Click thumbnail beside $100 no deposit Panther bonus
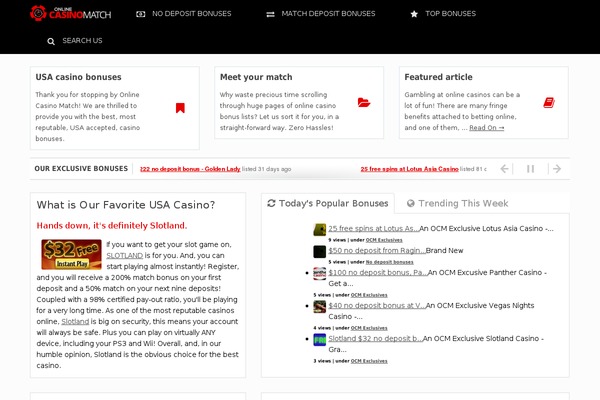This screenshot has width=600, height=400. point(320,273)
